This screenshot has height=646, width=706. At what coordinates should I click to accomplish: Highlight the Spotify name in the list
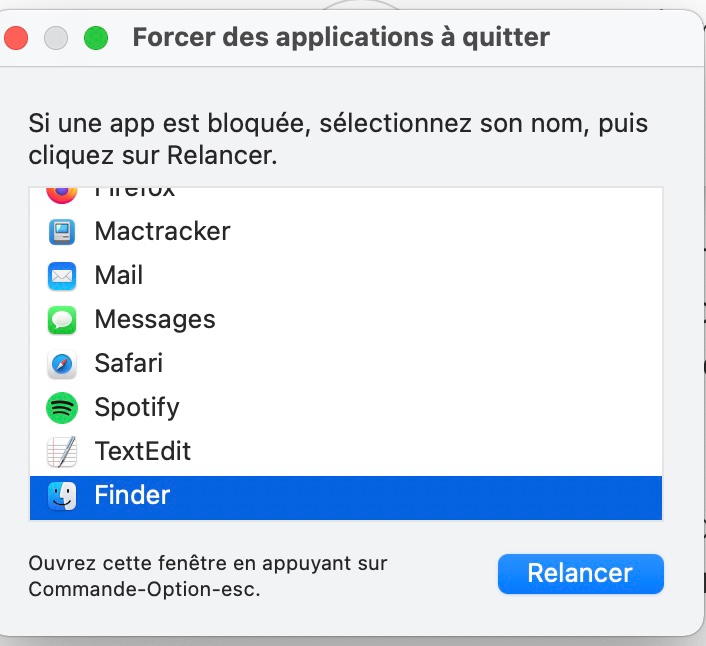(137, 408)
